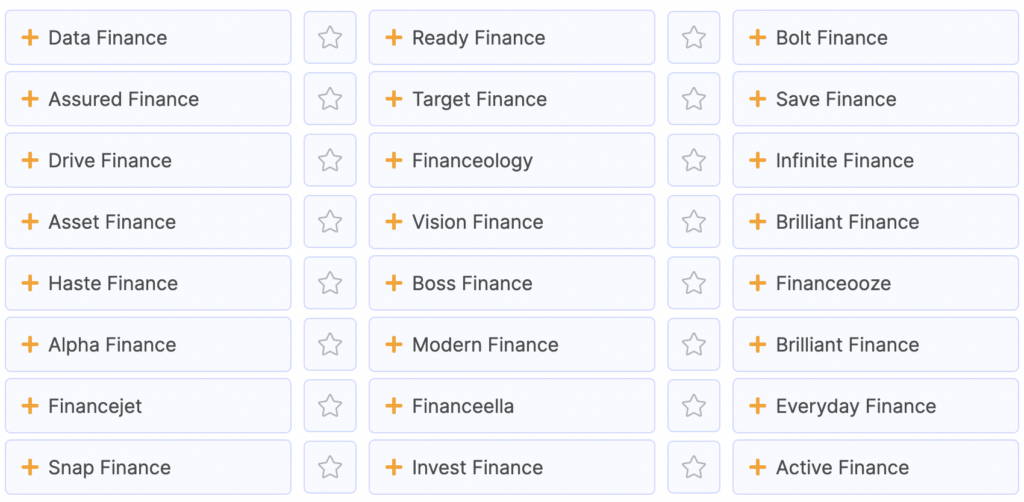Select the Modern Finance name
The height and width of the screenshot is (502, 1024).
pyautogui.click(x=512, y=344)
